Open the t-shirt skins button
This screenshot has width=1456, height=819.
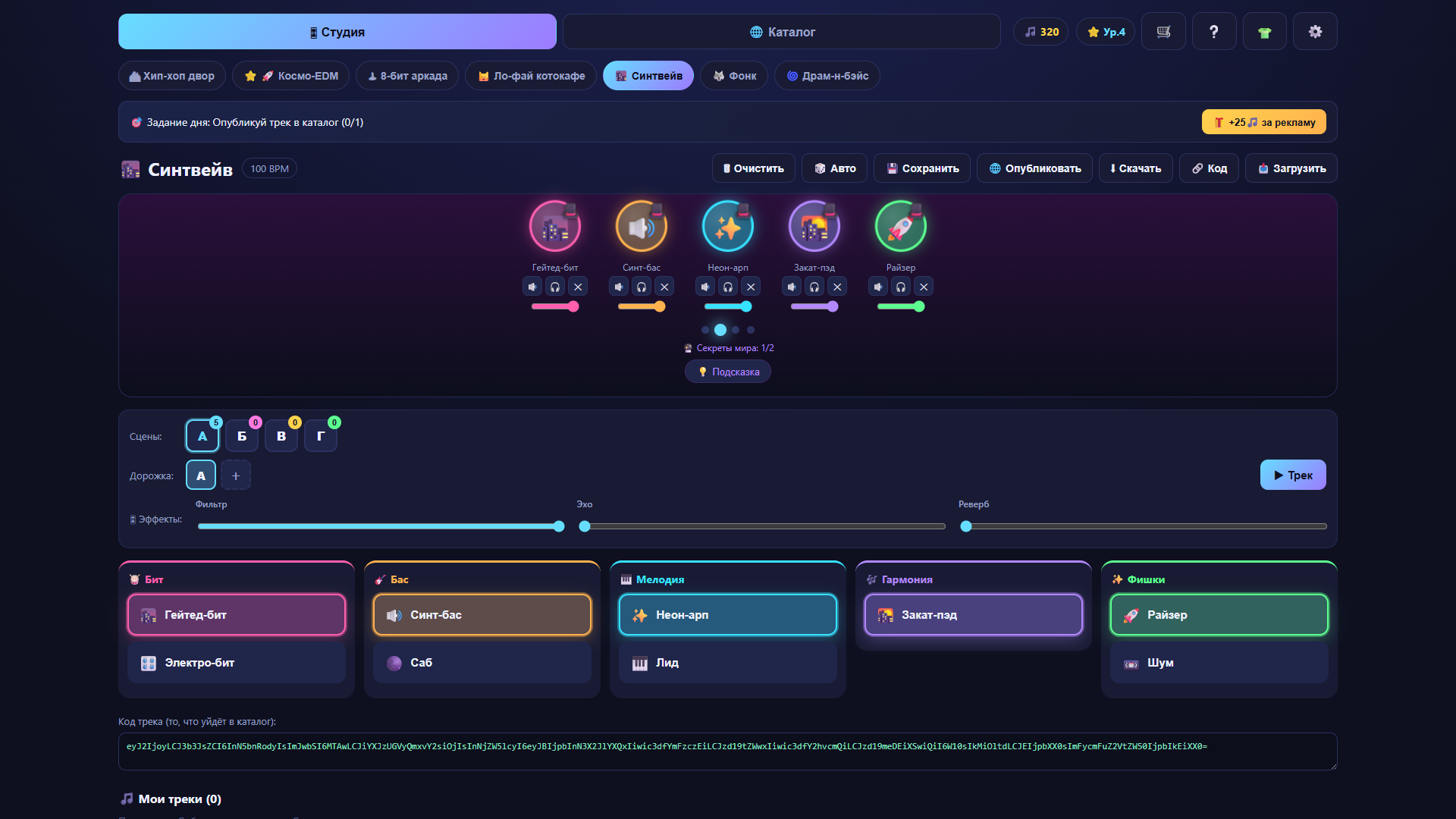coord(1264,32)
